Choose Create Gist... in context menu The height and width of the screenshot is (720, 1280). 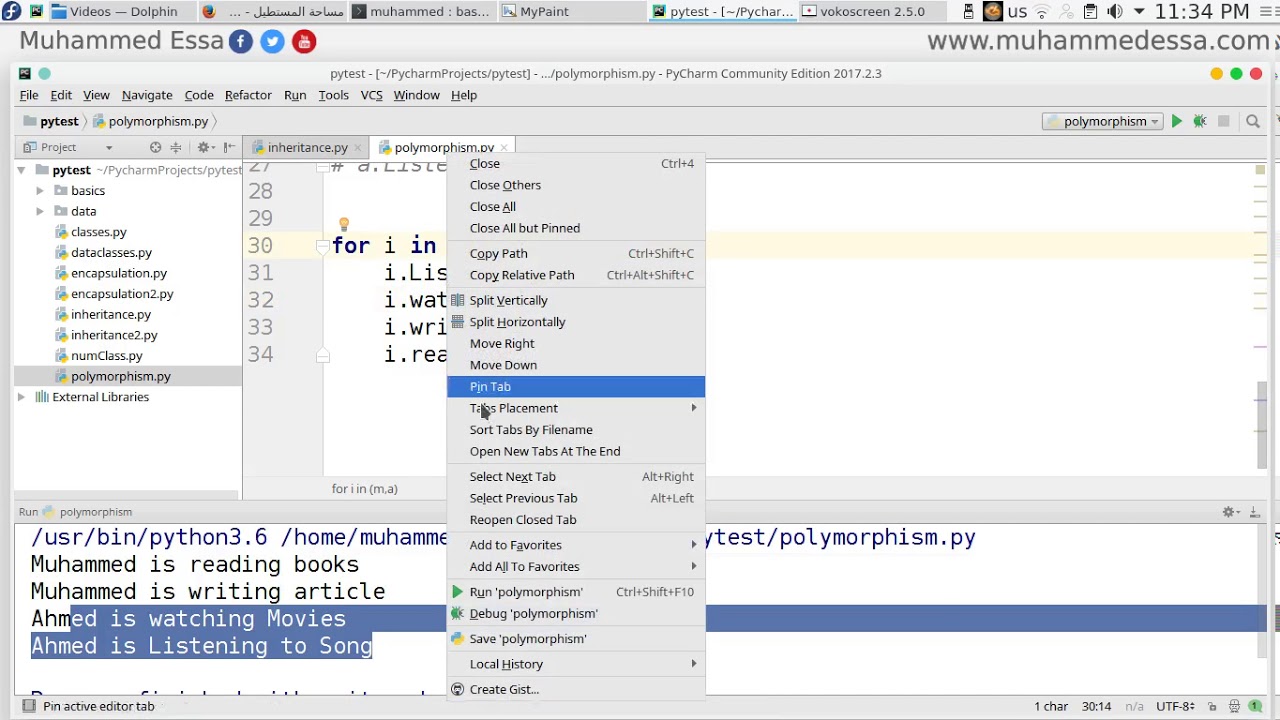point(576,689)
